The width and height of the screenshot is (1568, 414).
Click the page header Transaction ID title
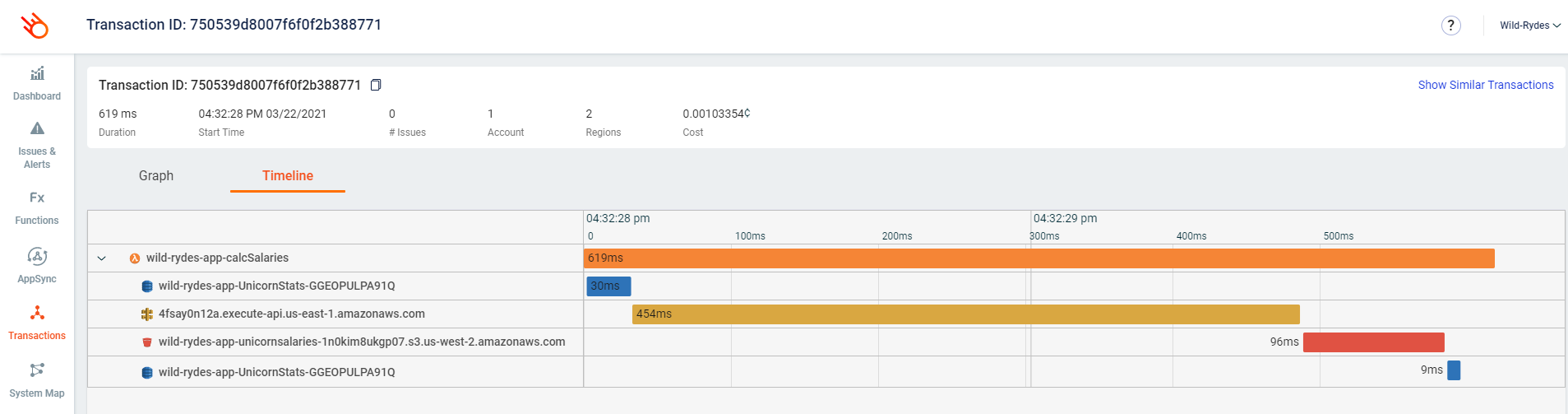[x=234, y=25]
